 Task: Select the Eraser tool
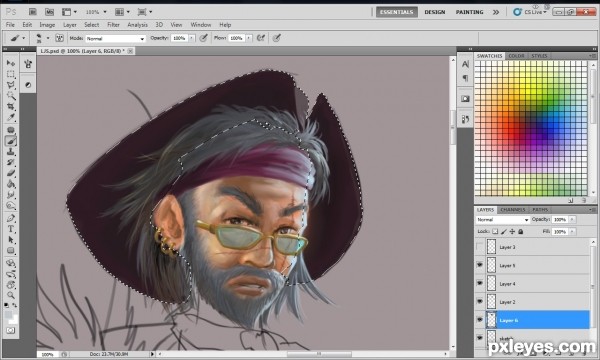[11, 173]
